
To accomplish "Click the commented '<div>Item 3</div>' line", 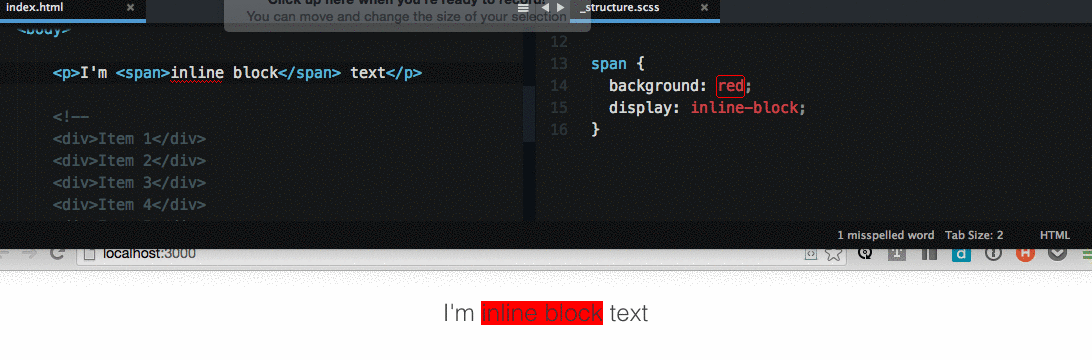I will (x=129, y=183).
